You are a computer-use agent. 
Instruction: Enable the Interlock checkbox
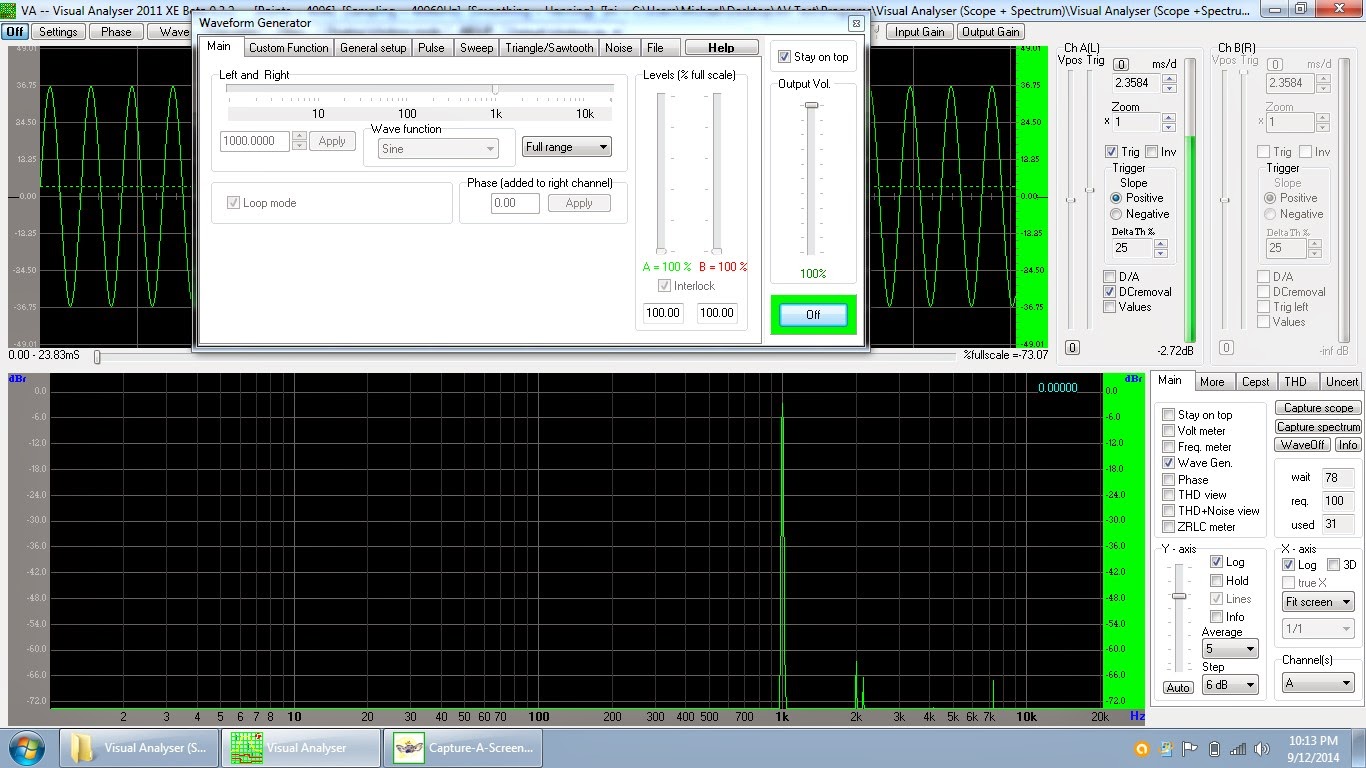click(664, 285)
